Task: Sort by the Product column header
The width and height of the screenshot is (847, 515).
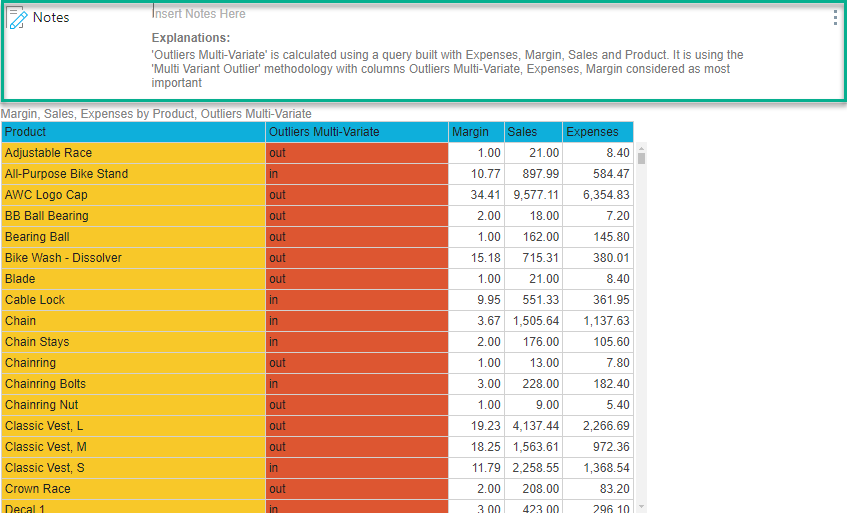Action: pyautogui.click(x=133, y=132)
